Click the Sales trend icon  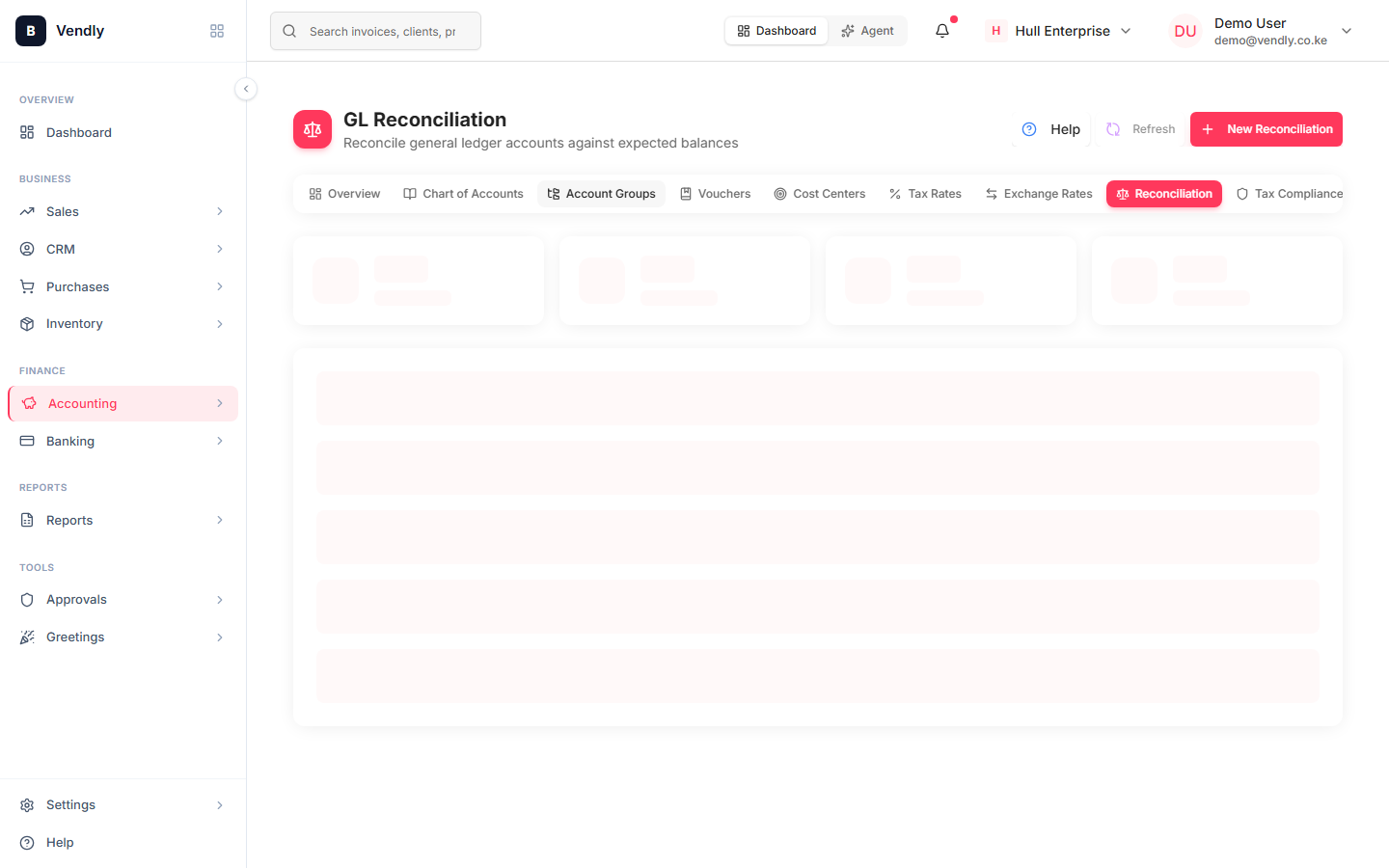27,211
